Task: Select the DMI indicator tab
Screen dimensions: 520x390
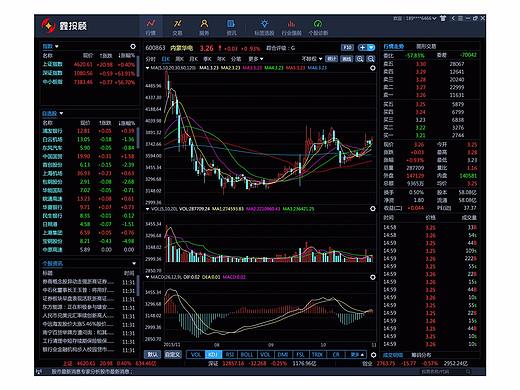Action: 283,355
